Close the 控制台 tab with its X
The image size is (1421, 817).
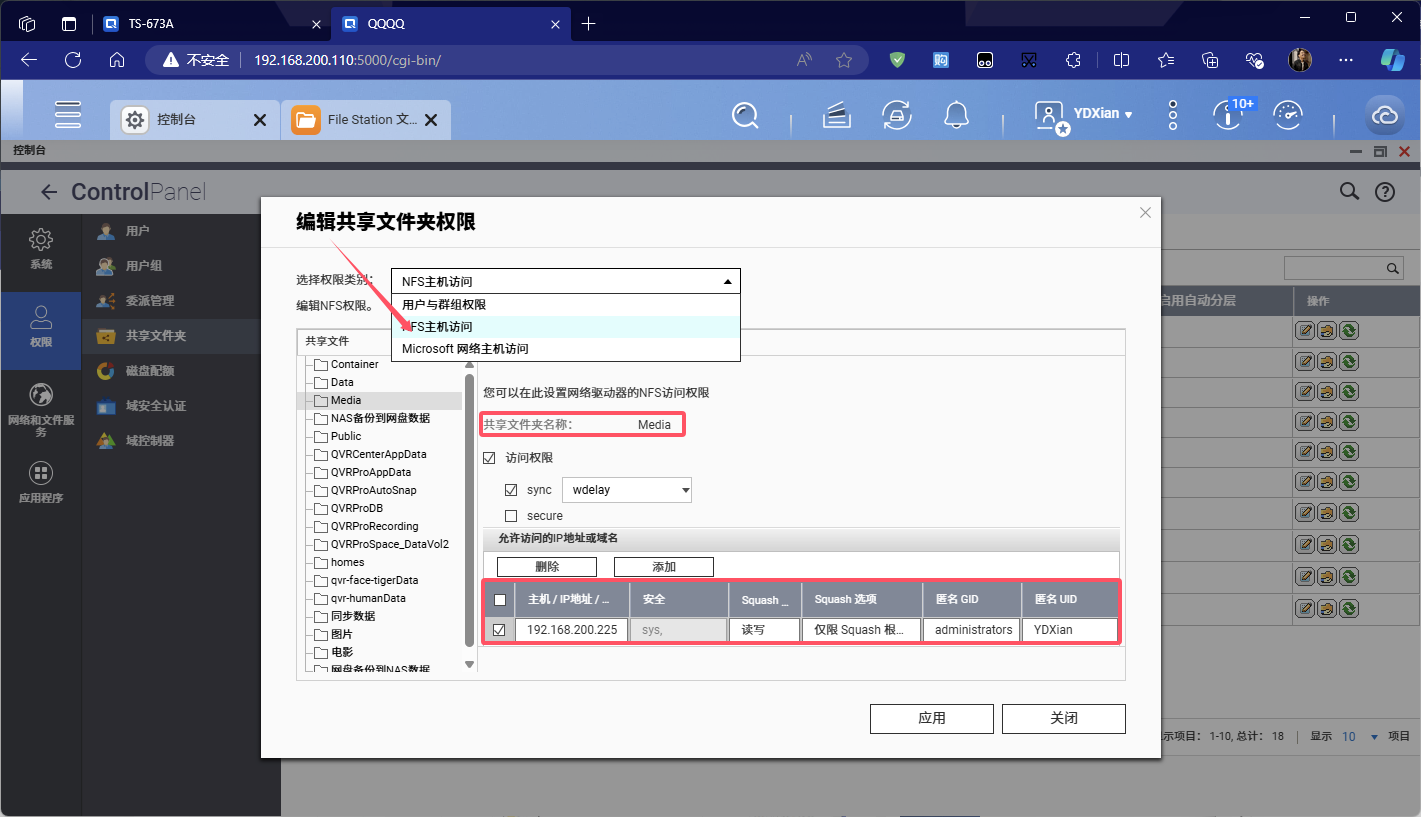[x=260, y=120]
